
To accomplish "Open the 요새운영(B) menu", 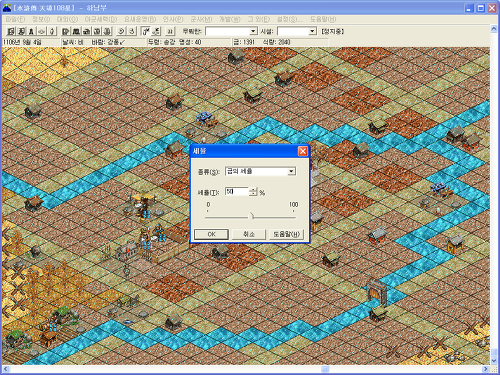I will point(140,19).
